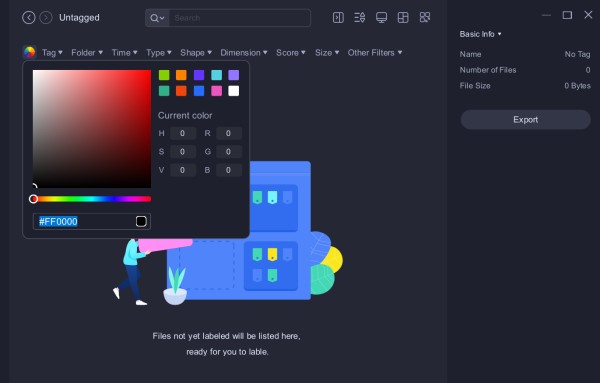Toggle the side panel layout icon
This screenshot has width=600, height=383.
[x=338, y=17]
